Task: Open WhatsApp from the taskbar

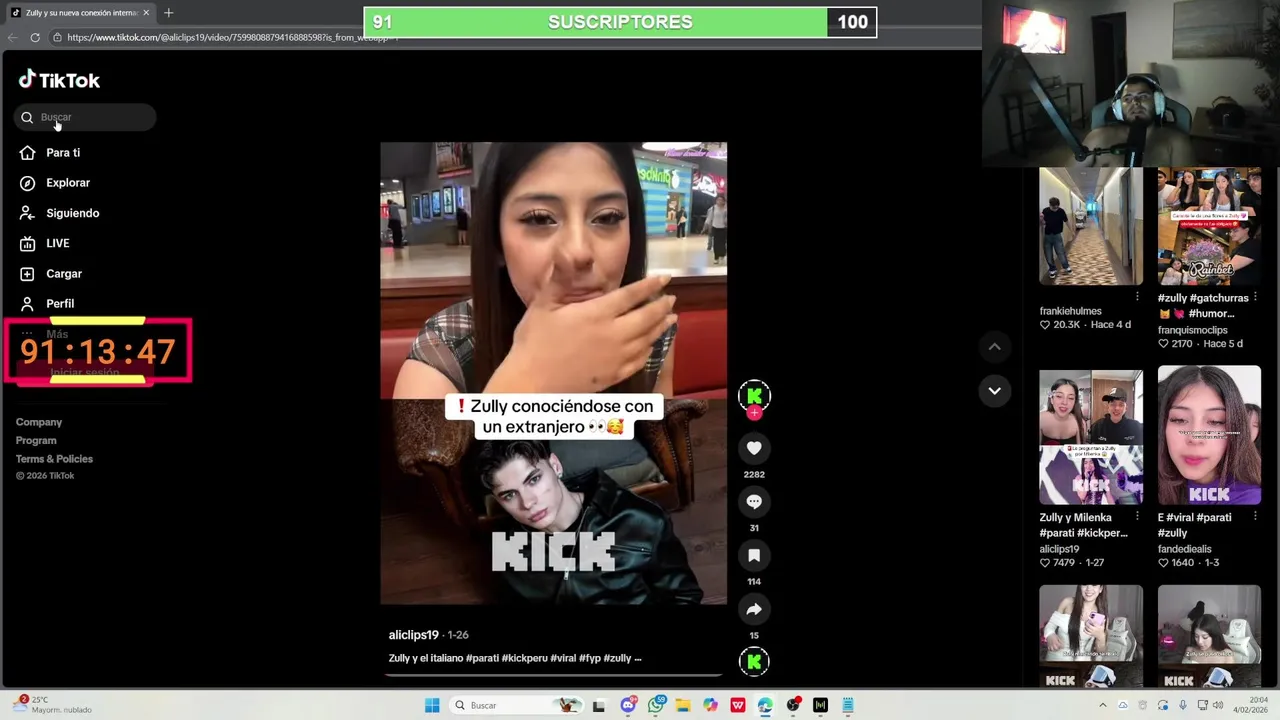Action: [656, 705]
